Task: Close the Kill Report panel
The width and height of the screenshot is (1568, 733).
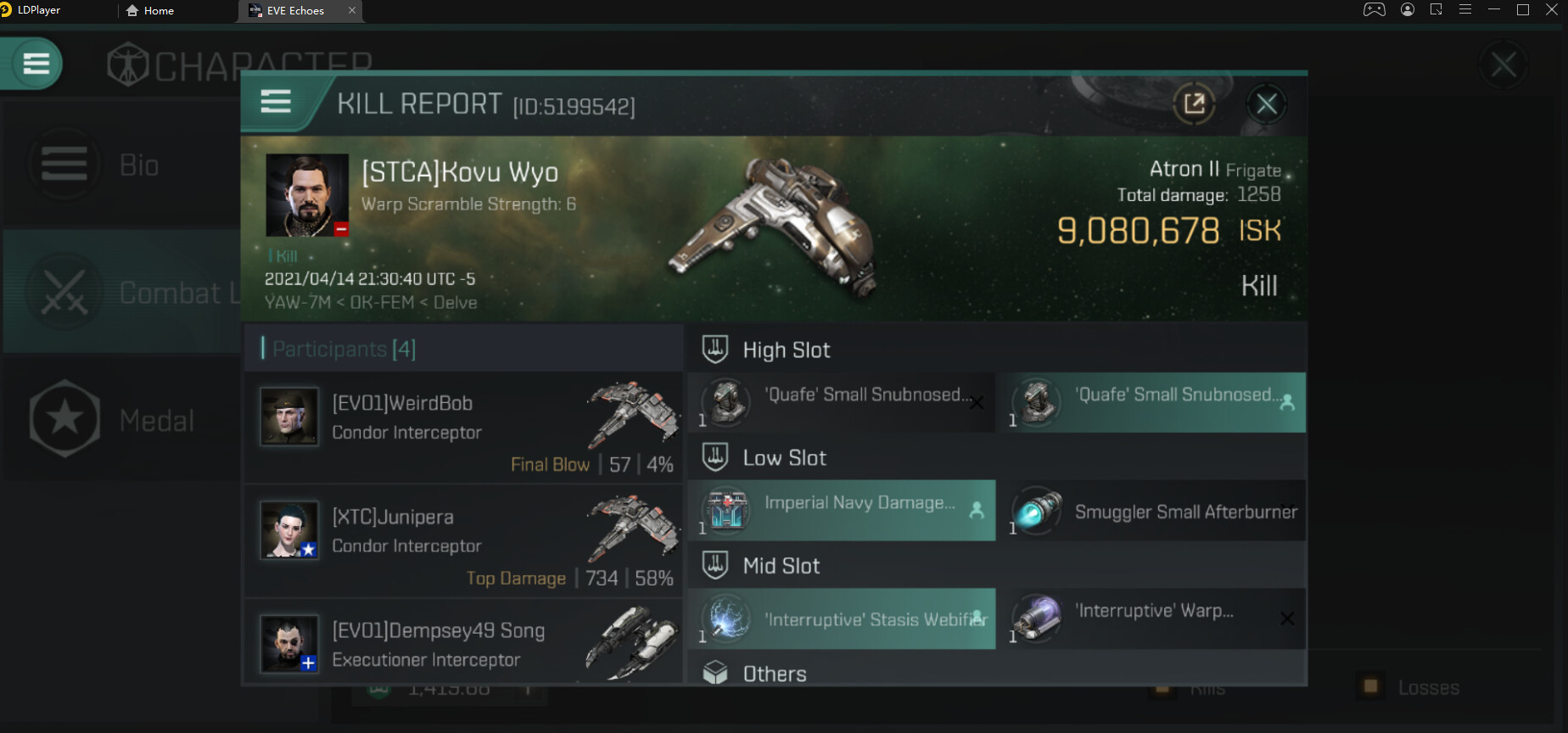Action: point(1266,104)
